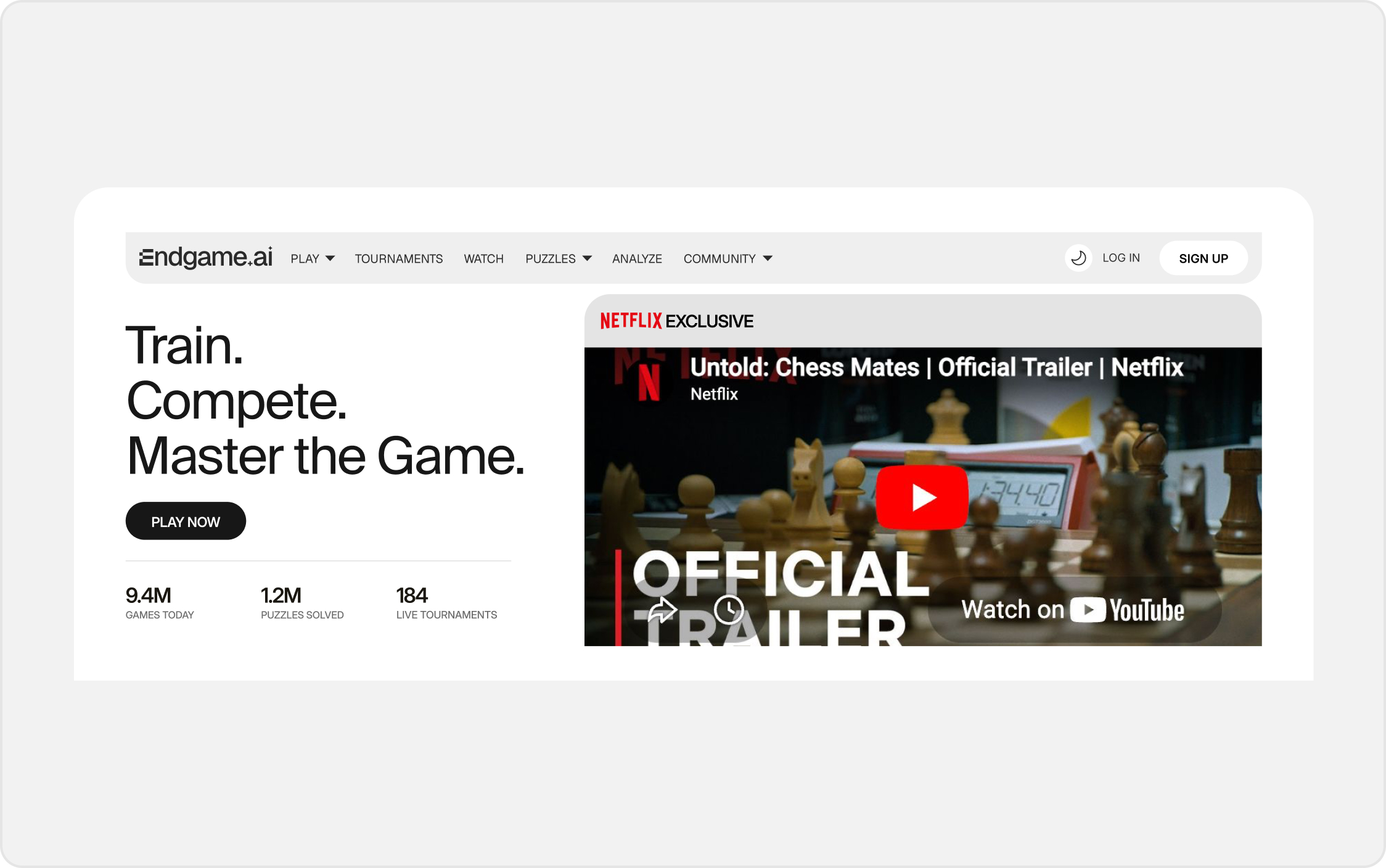Viewport: 1386px width, 868px height.
Task: Click the NETFLIX EXCLUSIVE banner label
Action: tap(676, 321)
